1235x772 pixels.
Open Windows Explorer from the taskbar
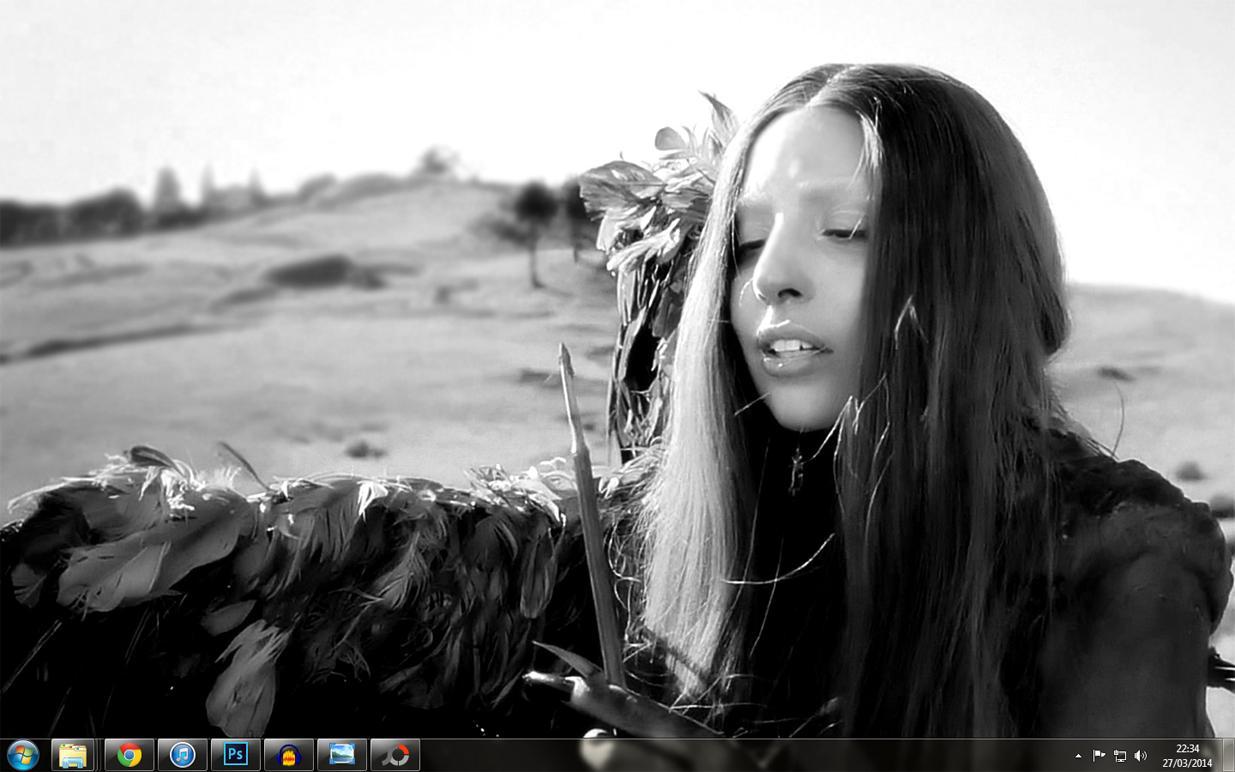pos(73,755)
